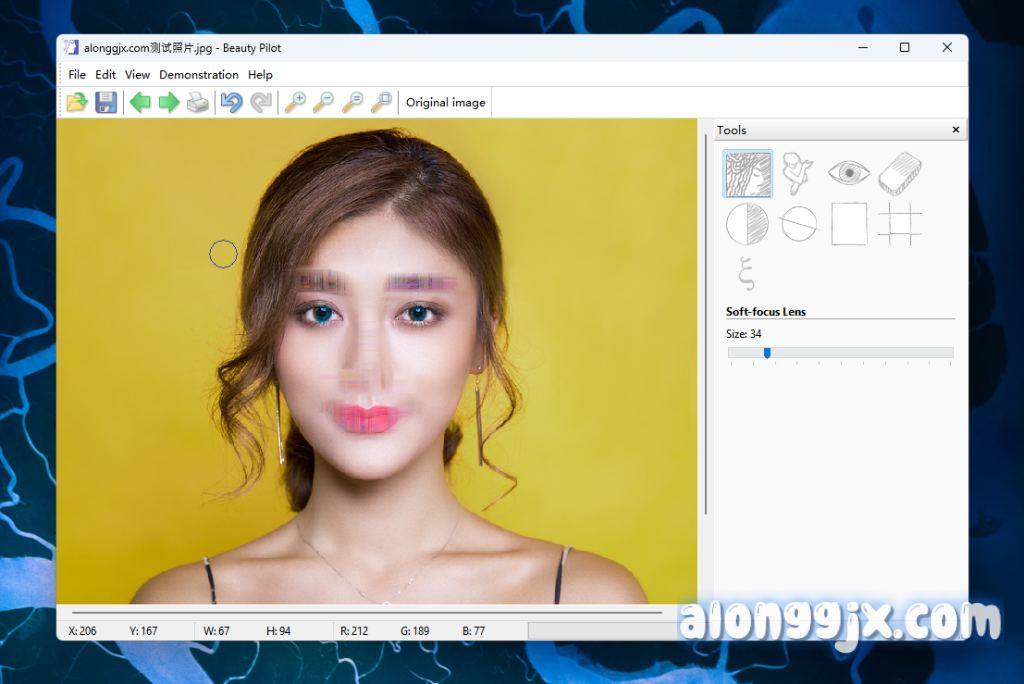
Task: Save the image with the floppy disk icon
Action: coord(106,102)
